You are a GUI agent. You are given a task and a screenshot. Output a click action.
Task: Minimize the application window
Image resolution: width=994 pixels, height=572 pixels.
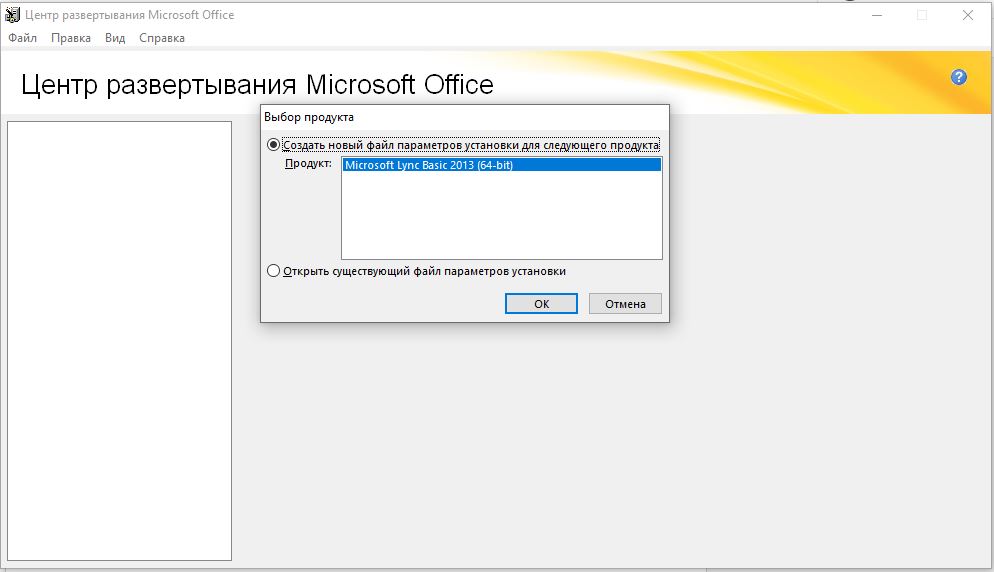tap(877, 15)
